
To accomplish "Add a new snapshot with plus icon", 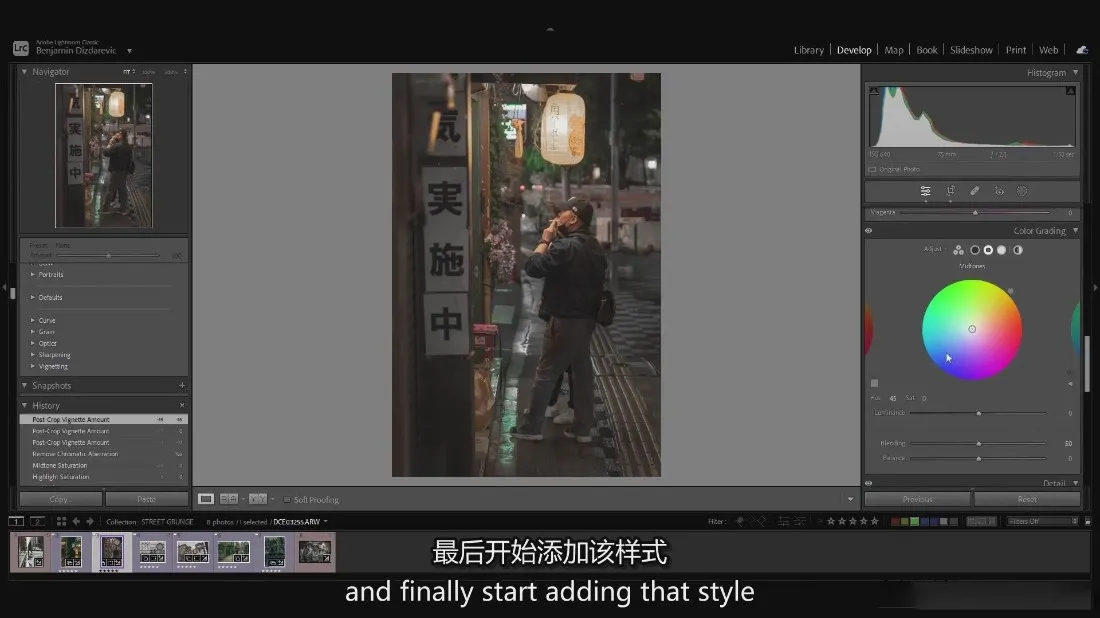I will point(182,385).
